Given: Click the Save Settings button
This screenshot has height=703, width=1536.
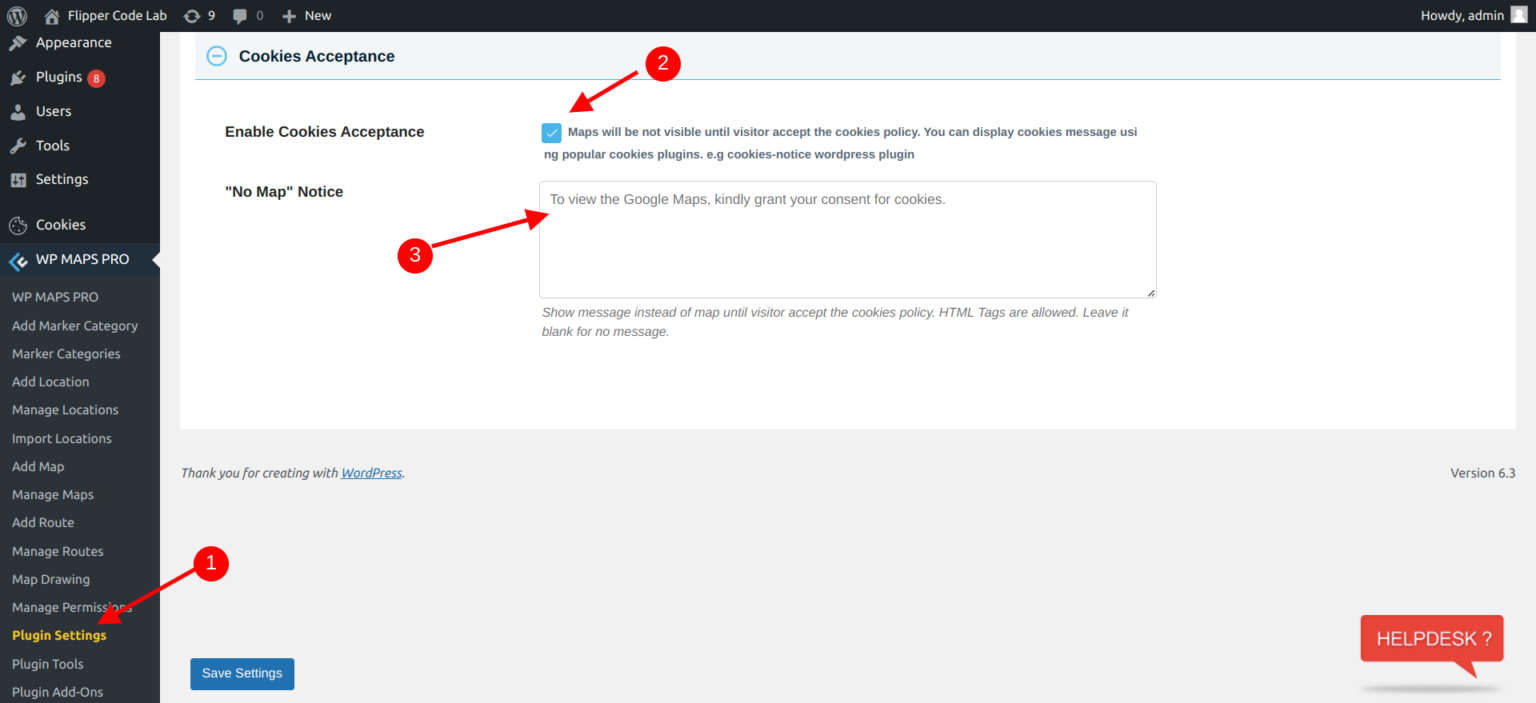Looking at the screenshot, I should [242, 674].
